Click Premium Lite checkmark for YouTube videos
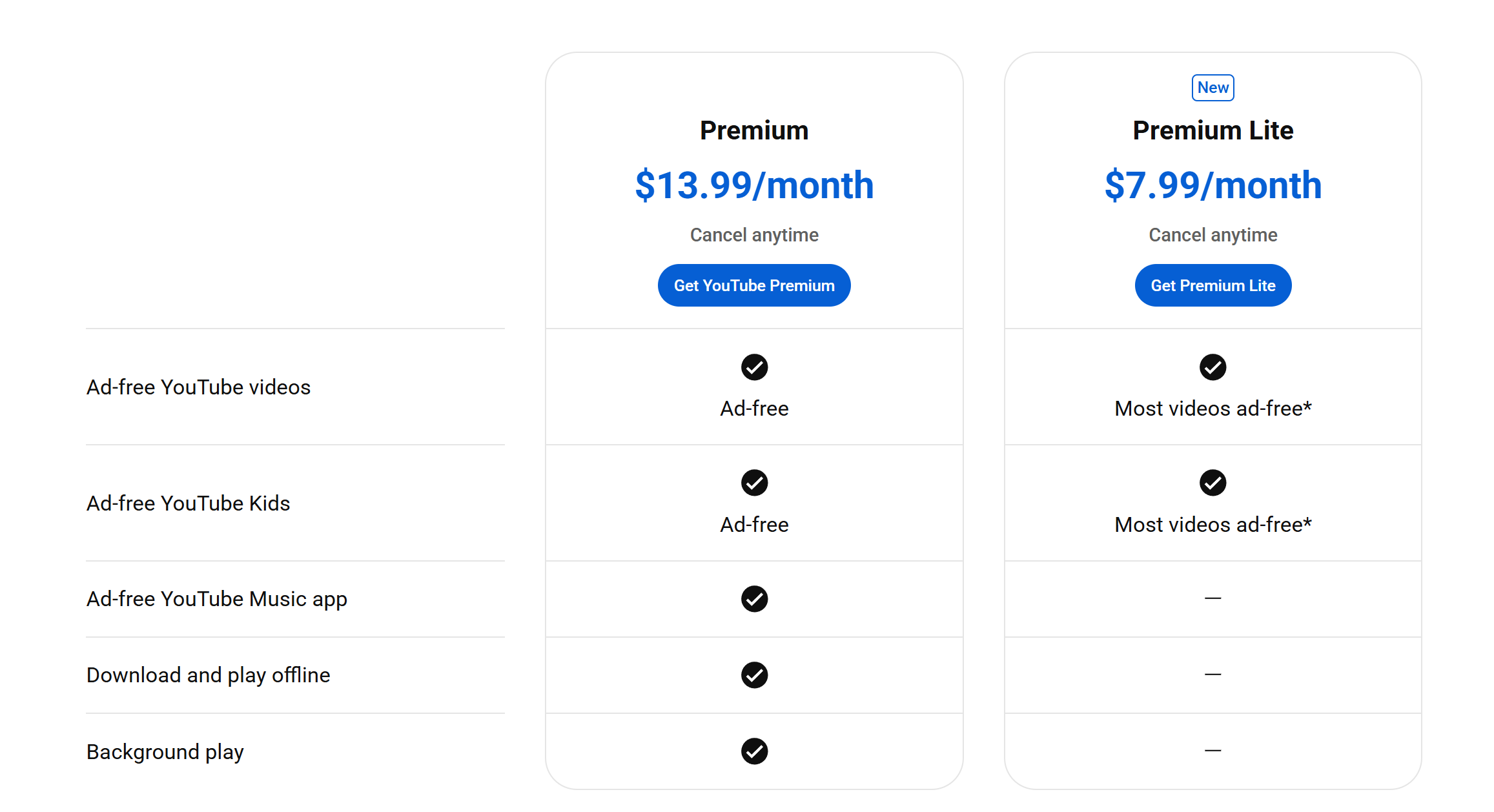 [x=1213, y=367]
